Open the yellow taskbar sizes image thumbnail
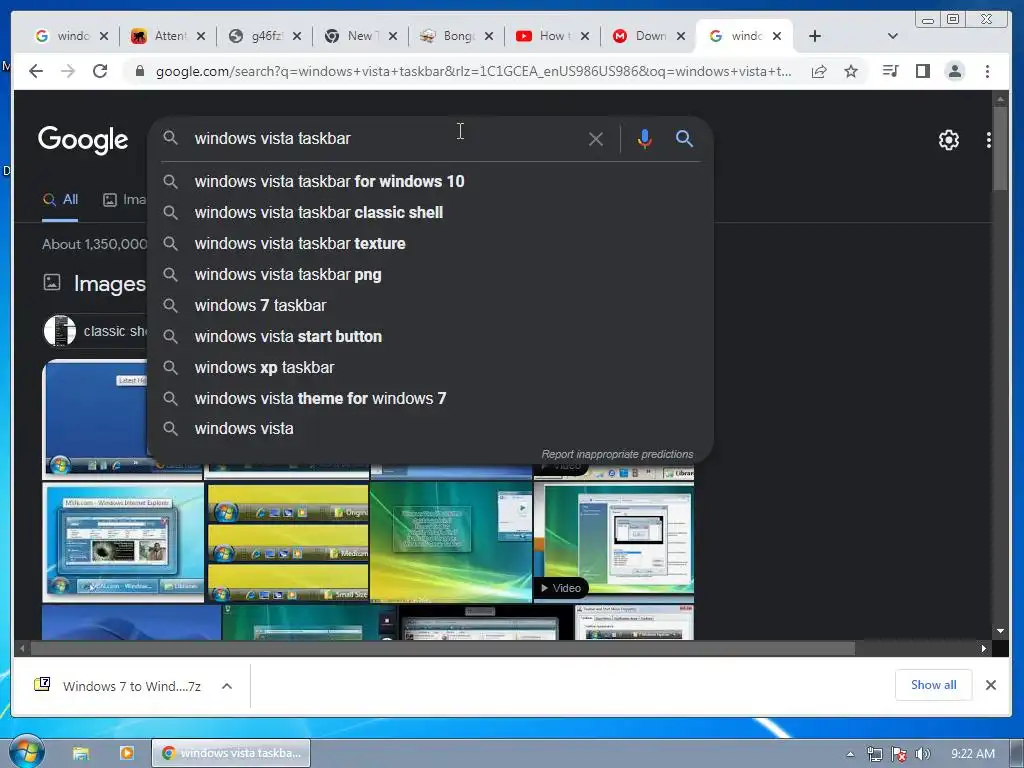The image size is (1024, 768). (287, 543)
